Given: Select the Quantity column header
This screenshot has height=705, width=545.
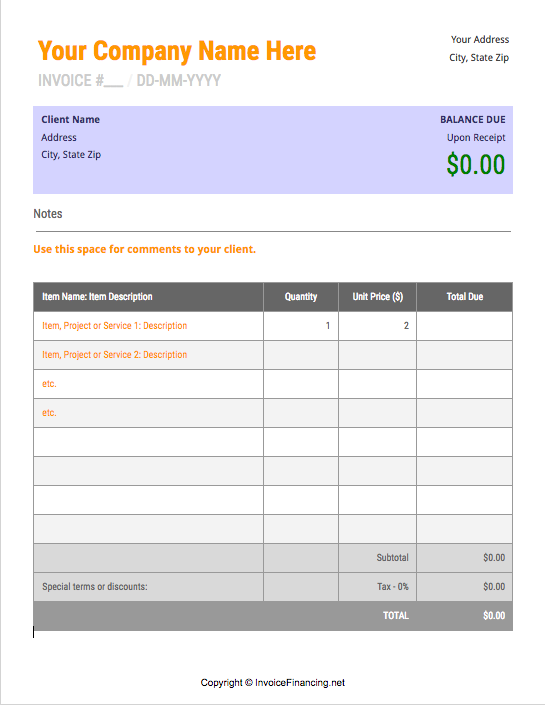Looking at the screenshot, I should [301, 297].
